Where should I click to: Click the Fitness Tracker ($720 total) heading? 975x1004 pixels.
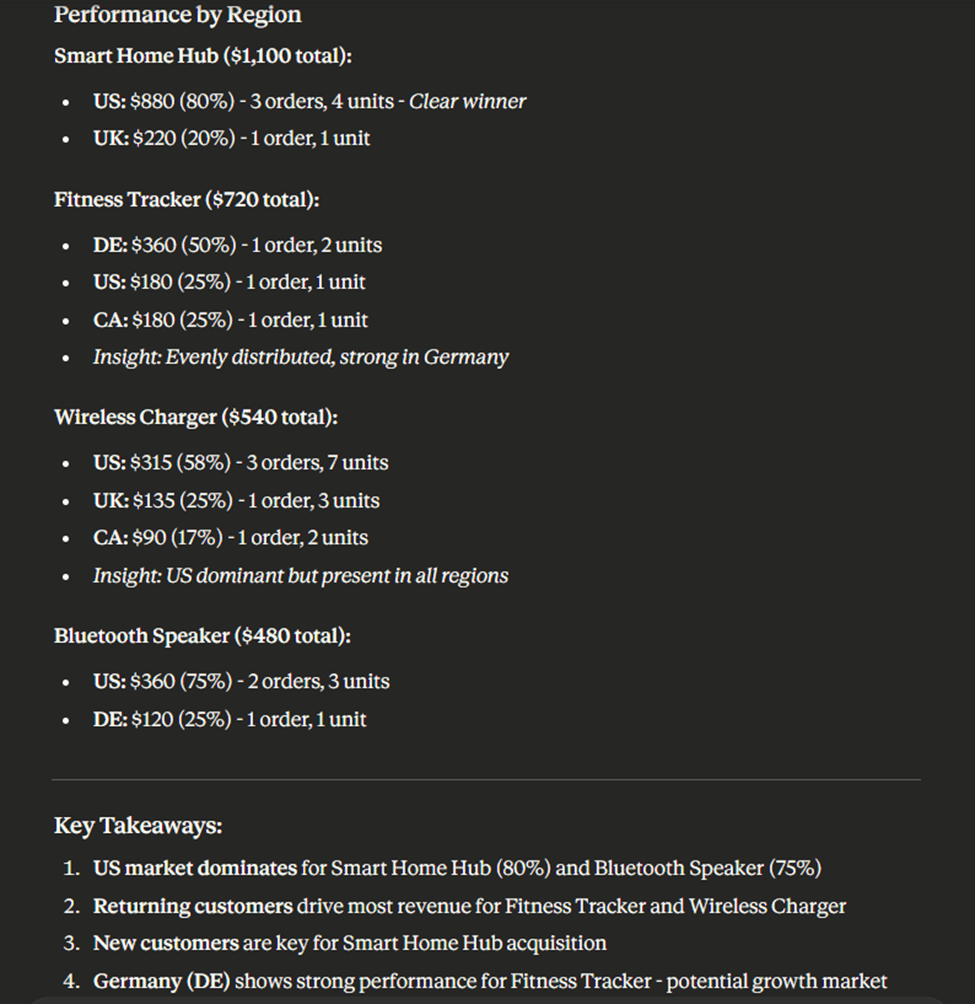(x=187, y=200)
